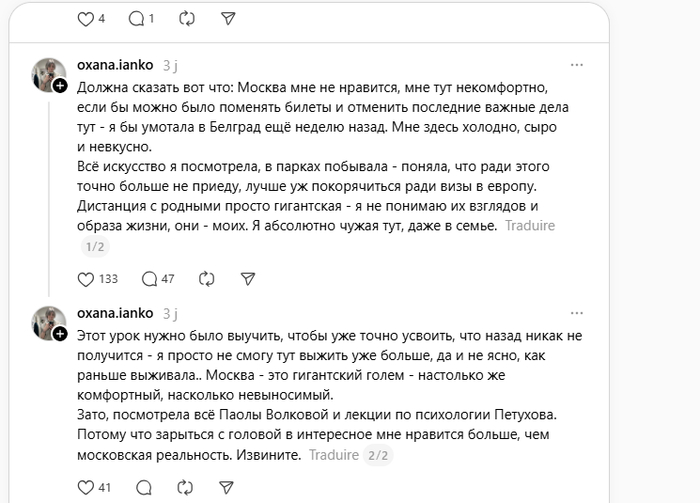The width and height of the screenshot is (700, 503).
Task: Repost the post with 133 likes
Action: 207,279
